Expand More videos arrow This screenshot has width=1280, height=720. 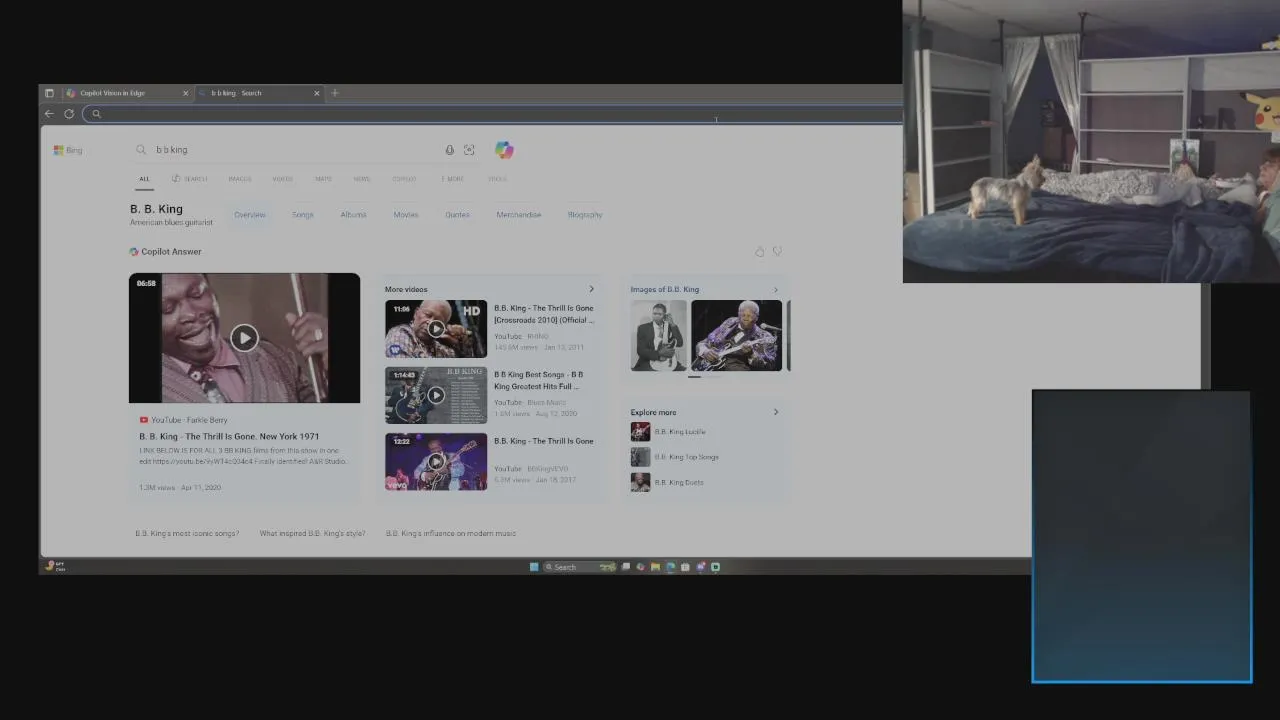(x=591, y=290)
